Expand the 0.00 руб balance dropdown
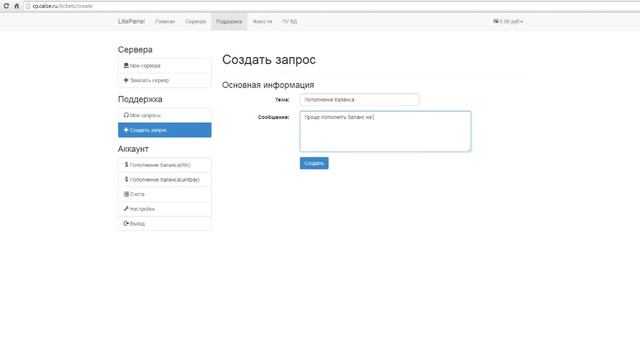This screenshot has height=360, width=640. coord(508,22)
